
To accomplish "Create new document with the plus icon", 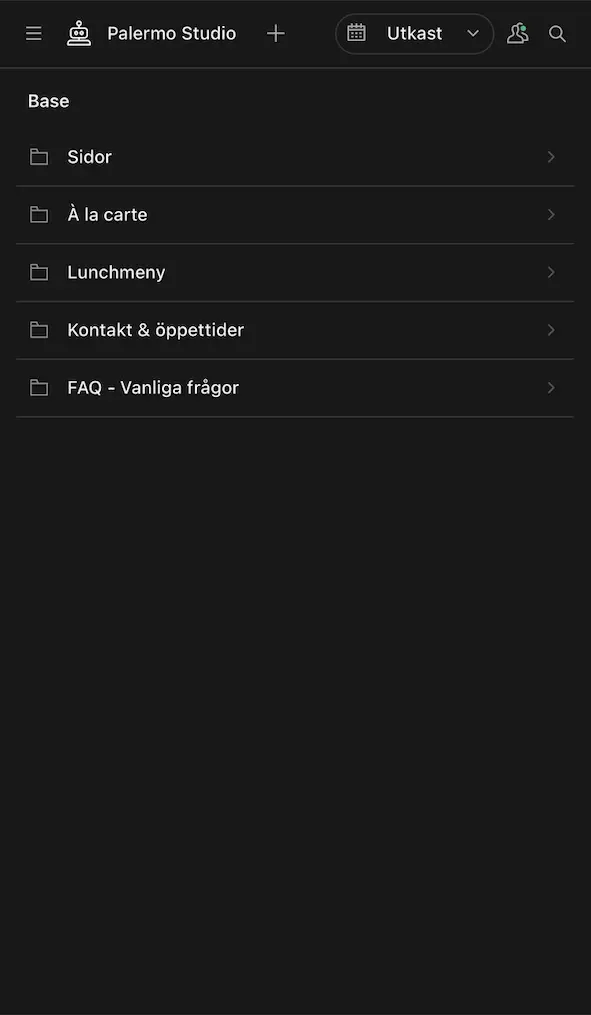I will pos(276,32).
